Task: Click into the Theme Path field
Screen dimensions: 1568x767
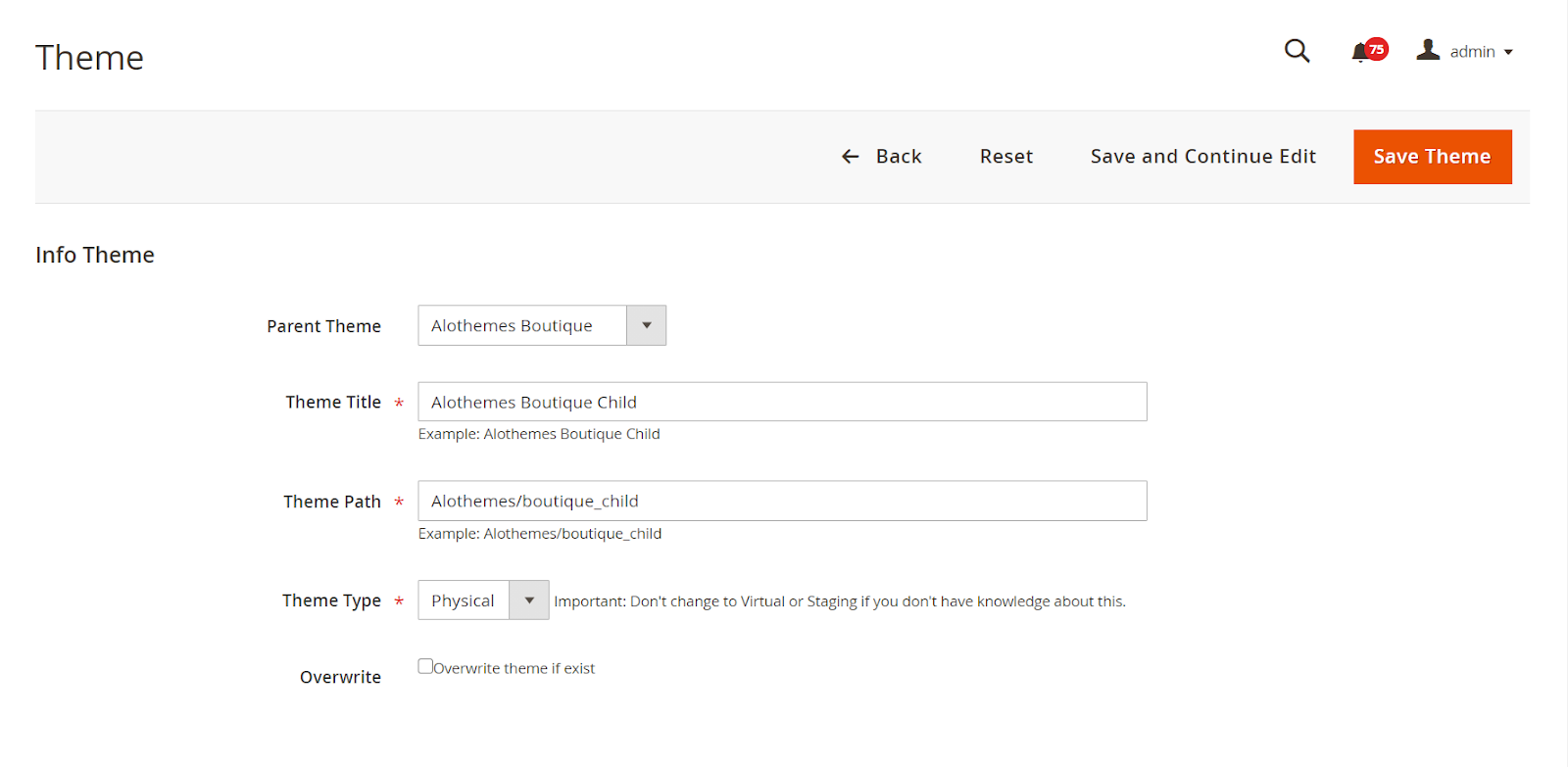Action: (x=782, y=501)
